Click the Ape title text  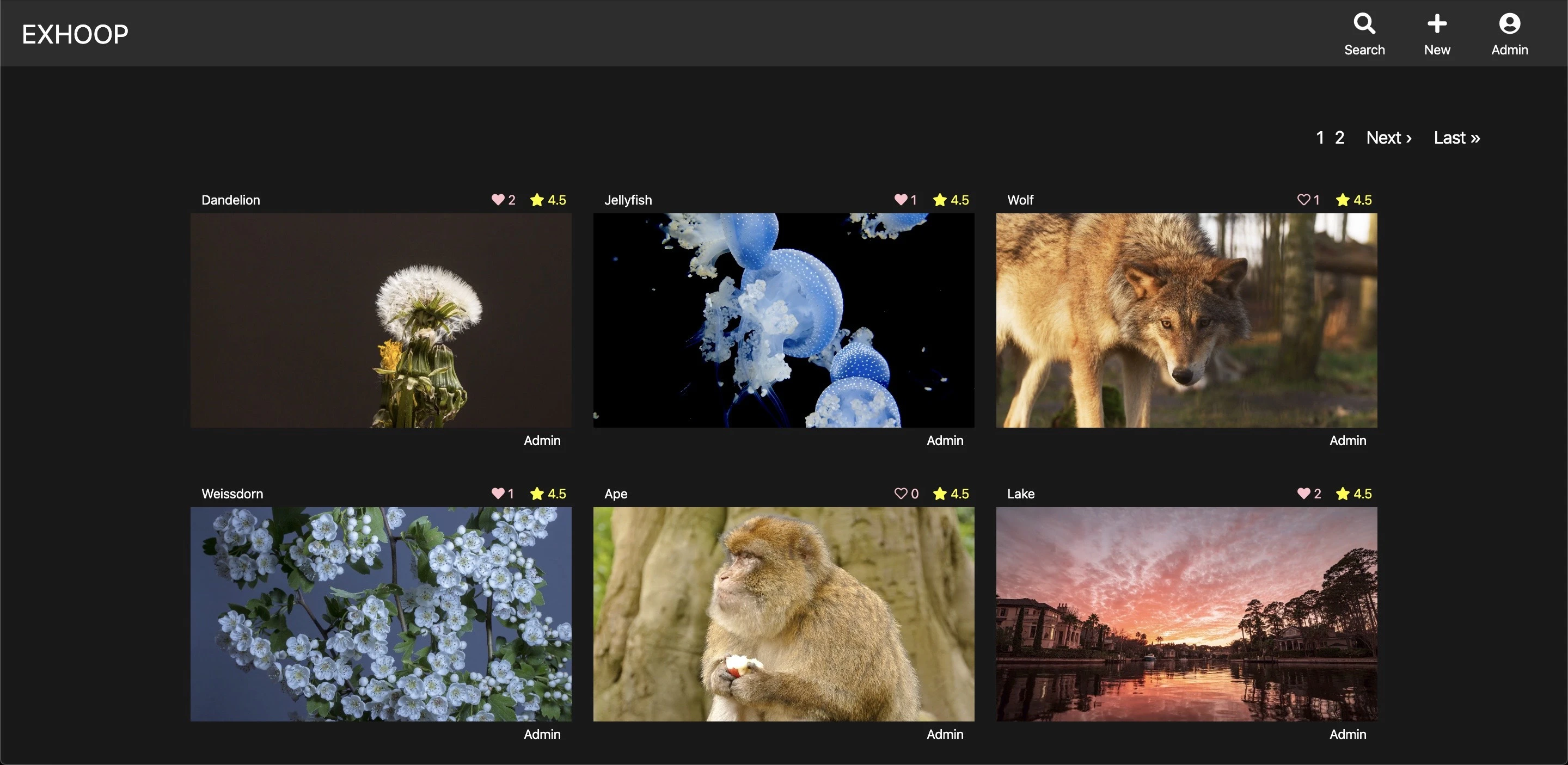tap(616, 494)
